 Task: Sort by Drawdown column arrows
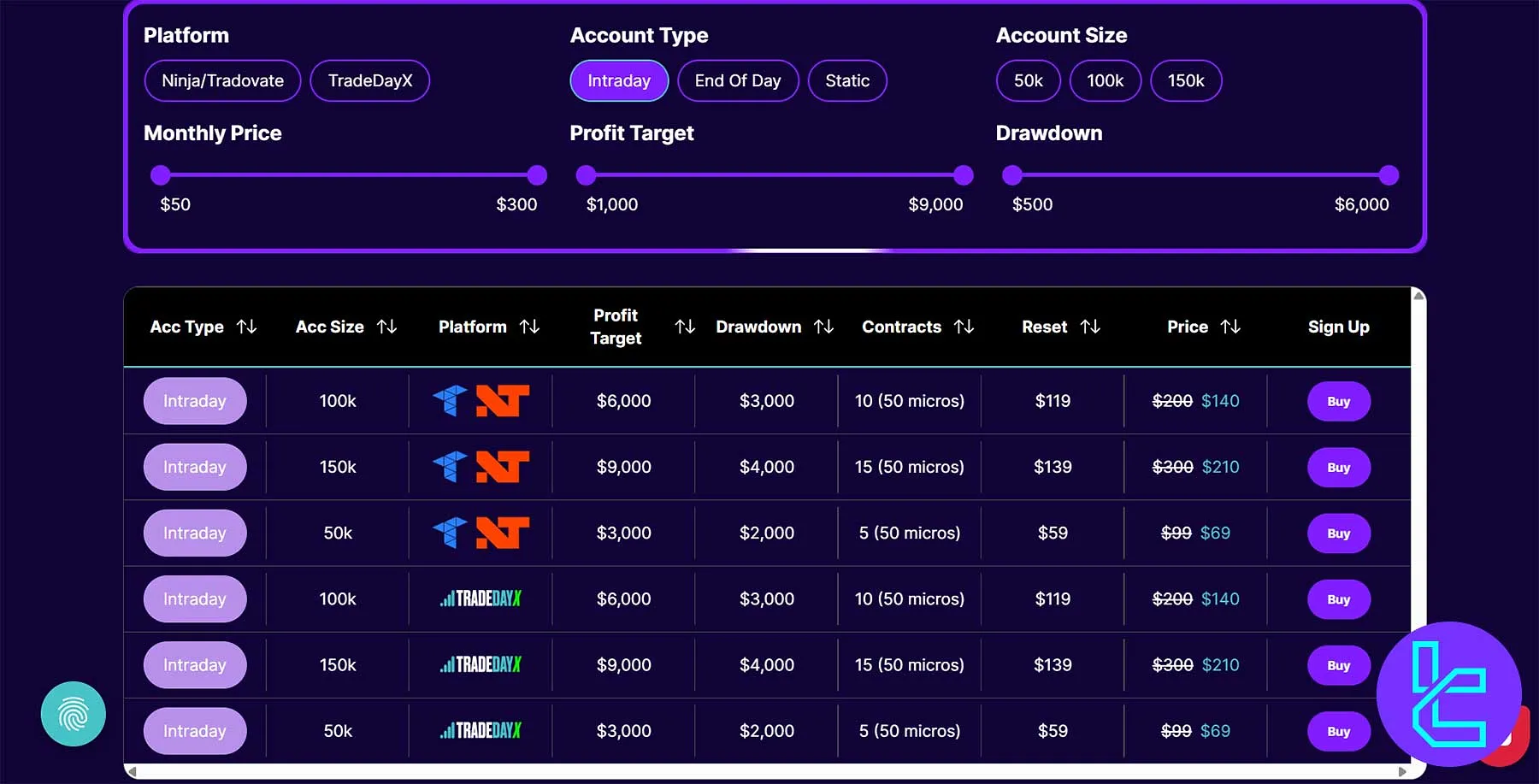tap(824, 327)
